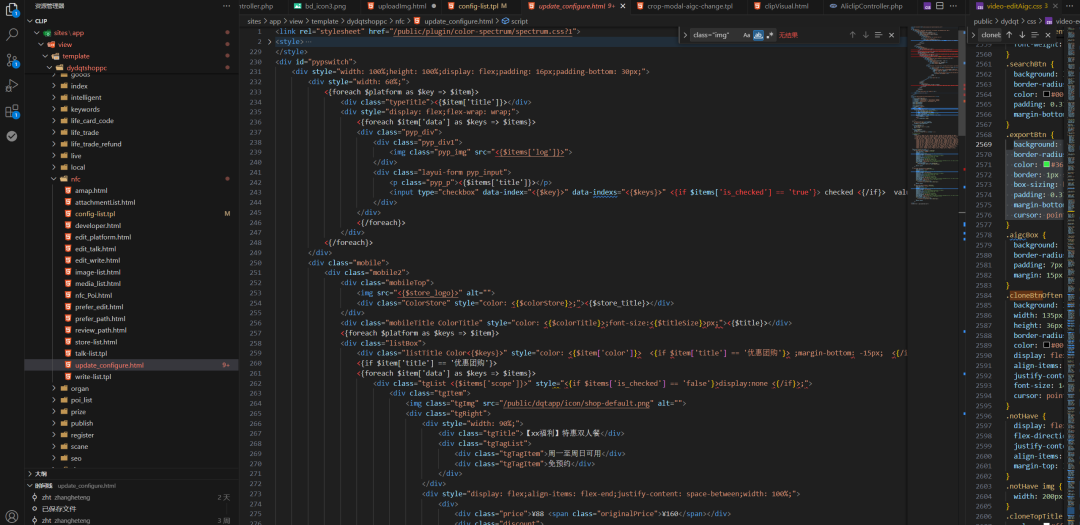Image resolution: width=1080 pixels, height=525 pixels.
Task: Expand replace mode in cloneb find widget
Action: [x=973, y=34]
